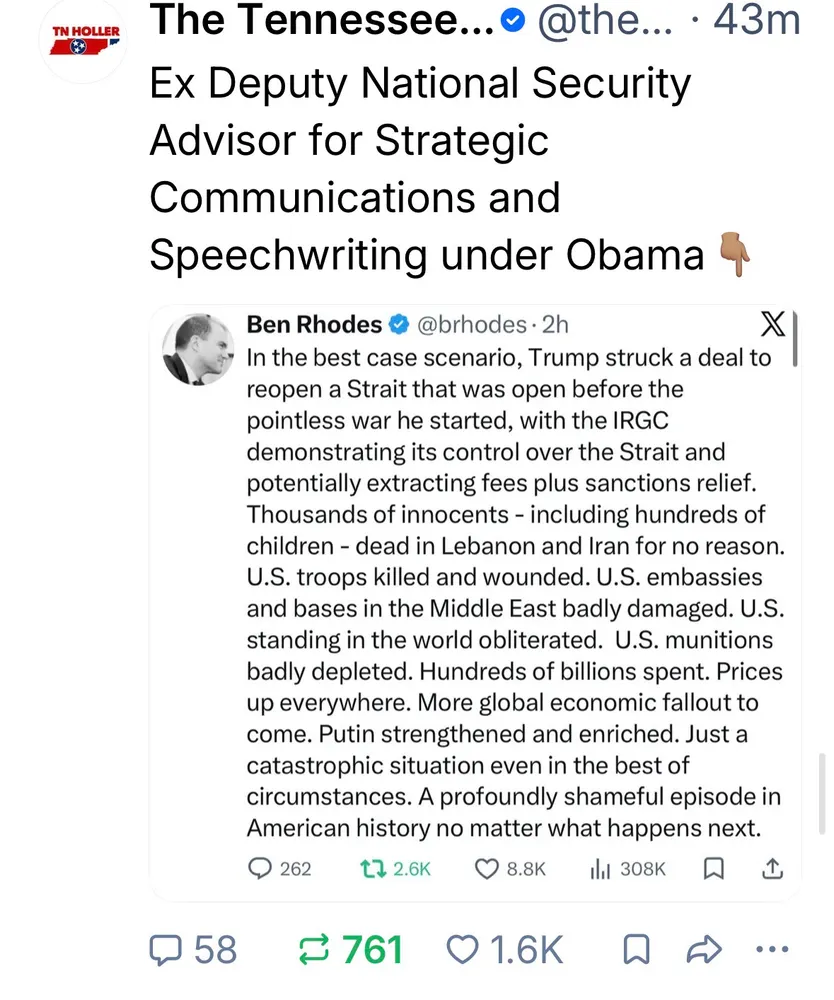The image size is (834, 1000).
Task: Open the three-dot more options menu
Action: click(773, 948)
